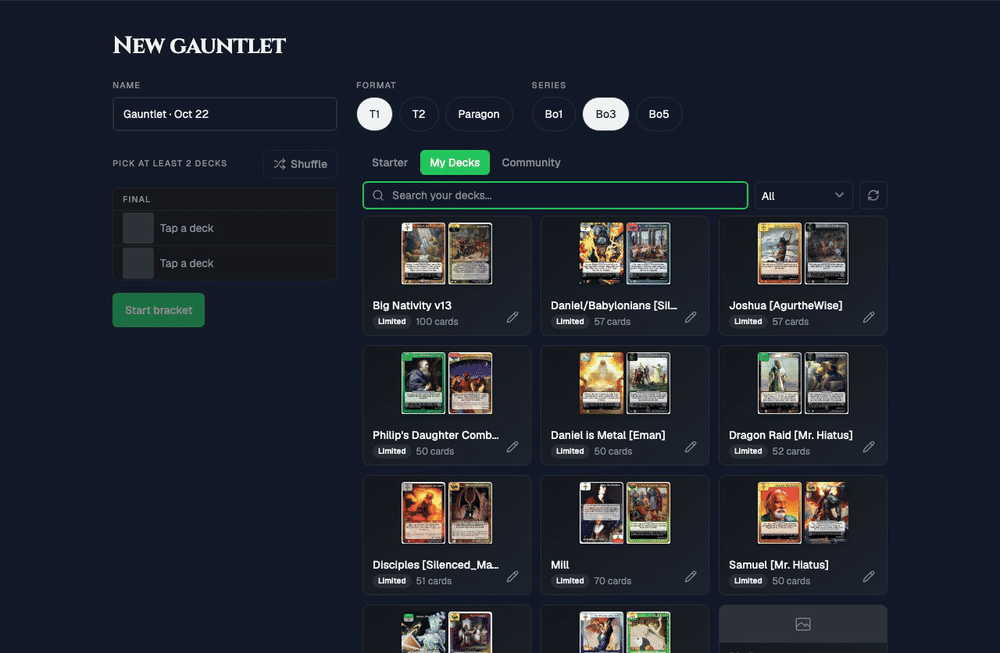Focus the Search your decks field
The width and height of the screenshot is (1000, 653).
(x=555, y=195)
